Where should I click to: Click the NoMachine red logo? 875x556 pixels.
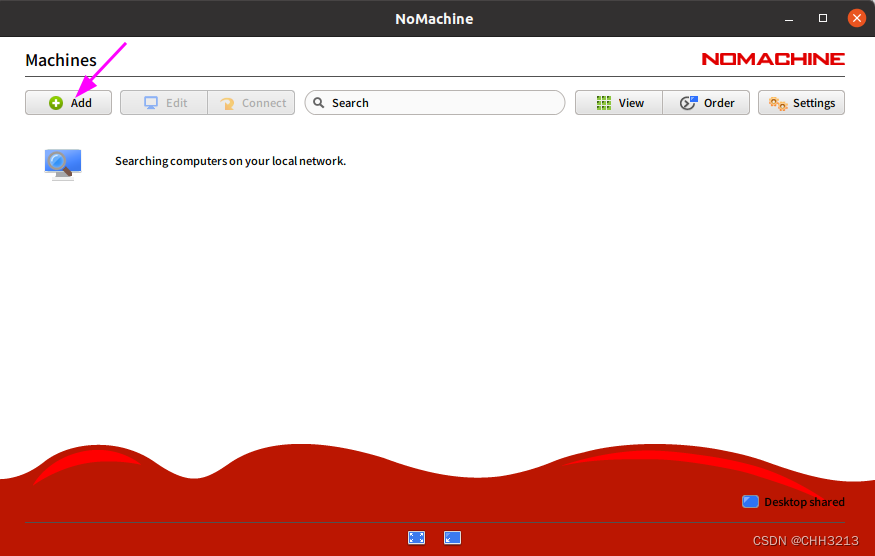click(x=773, y=59)
